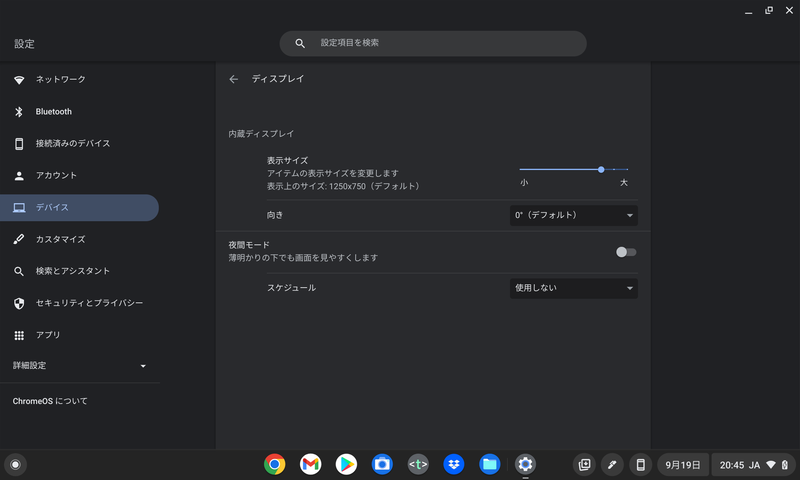
Task: Open セキュリティとプライバシー section
Action: 79,303
